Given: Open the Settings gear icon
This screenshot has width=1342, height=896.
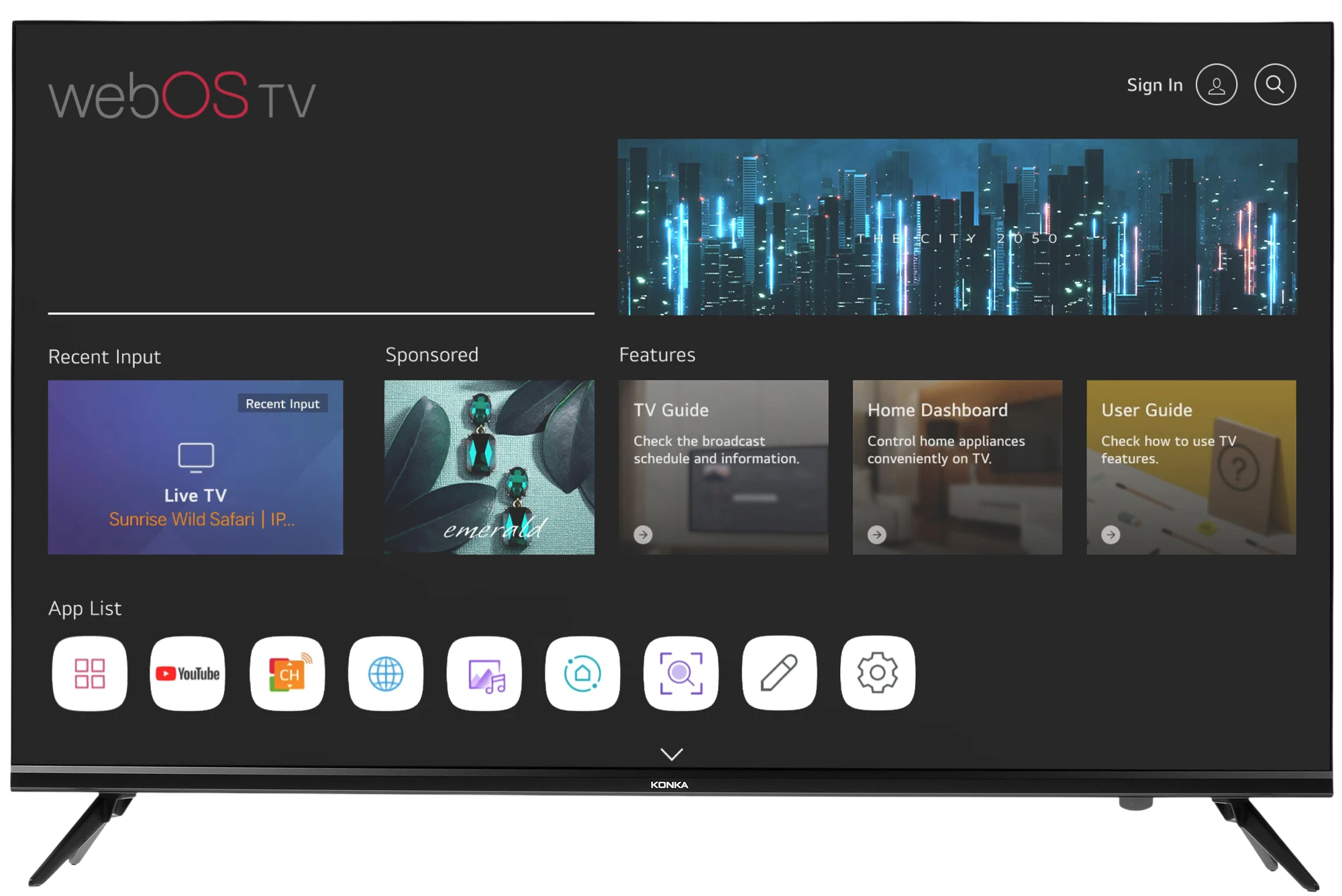Looking at the screenshot, I should 878,673.
